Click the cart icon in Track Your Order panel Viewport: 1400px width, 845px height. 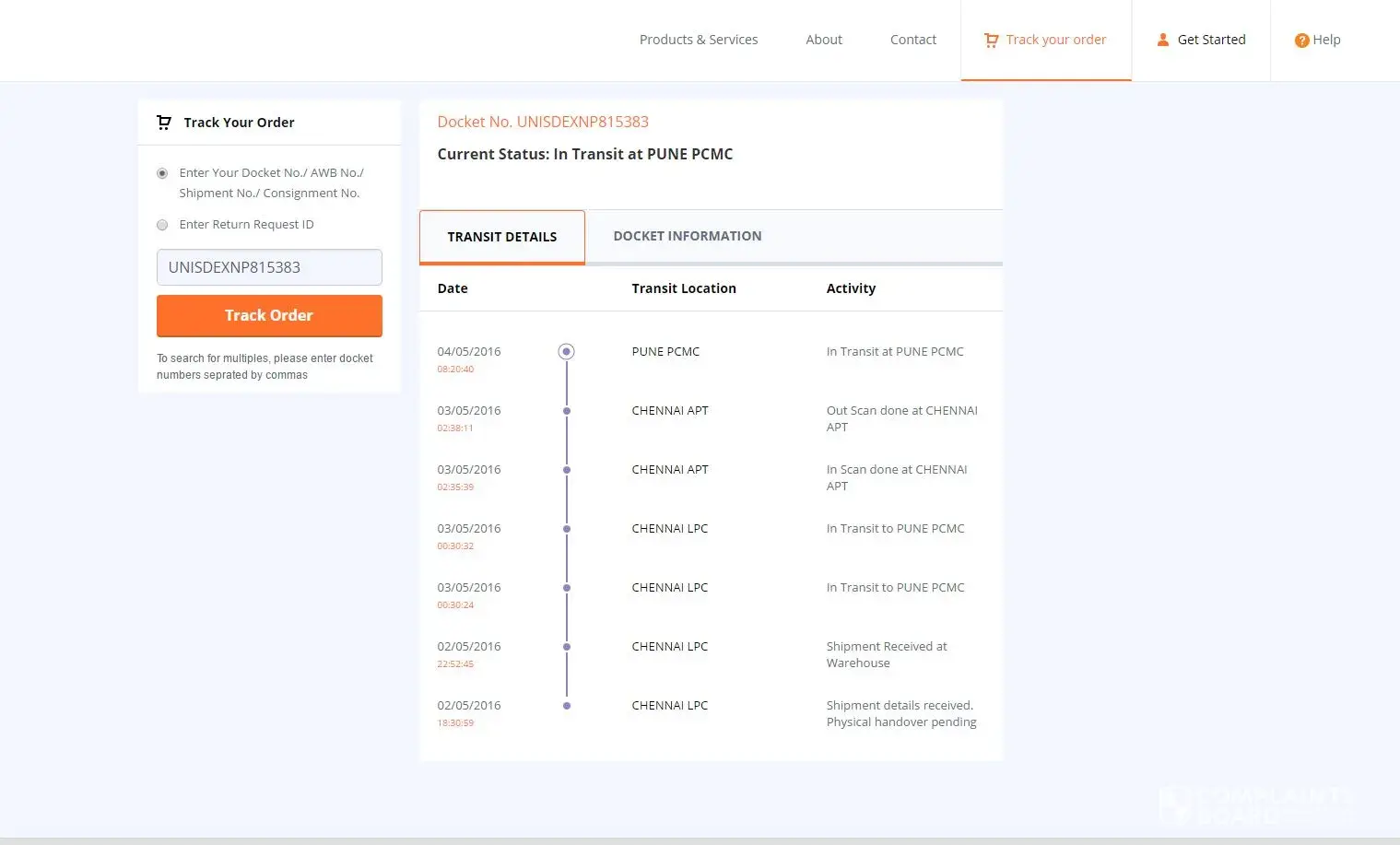point(164,123)
